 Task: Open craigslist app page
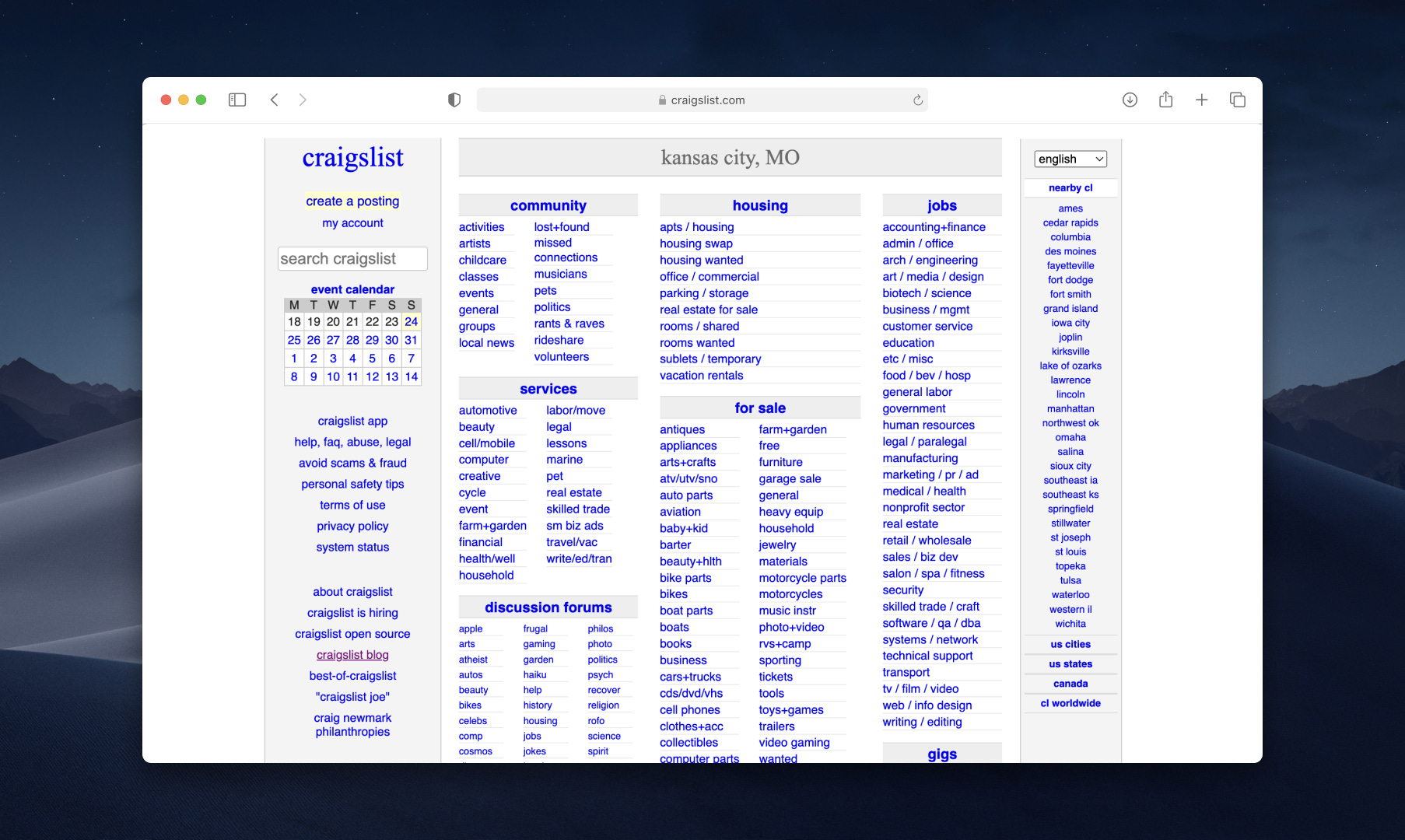[x=352, y=421]
